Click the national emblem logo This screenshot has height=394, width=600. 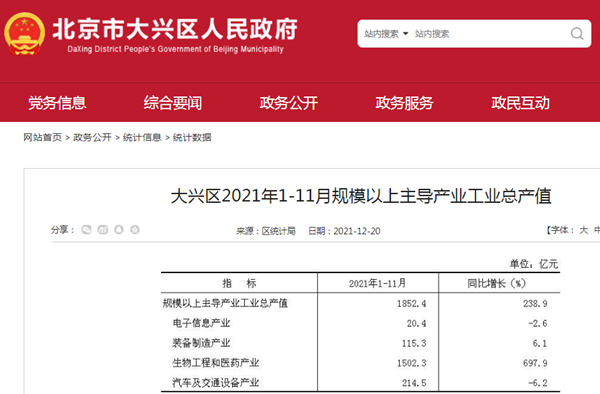(x=24, y=34)
